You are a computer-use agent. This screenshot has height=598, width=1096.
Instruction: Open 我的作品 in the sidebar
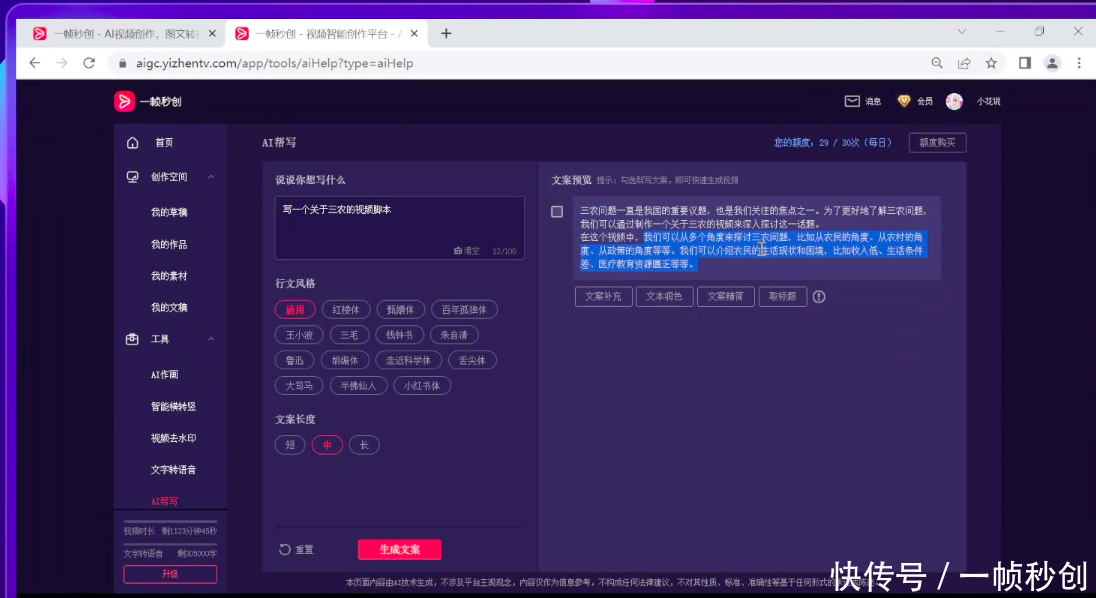(169, 244)
